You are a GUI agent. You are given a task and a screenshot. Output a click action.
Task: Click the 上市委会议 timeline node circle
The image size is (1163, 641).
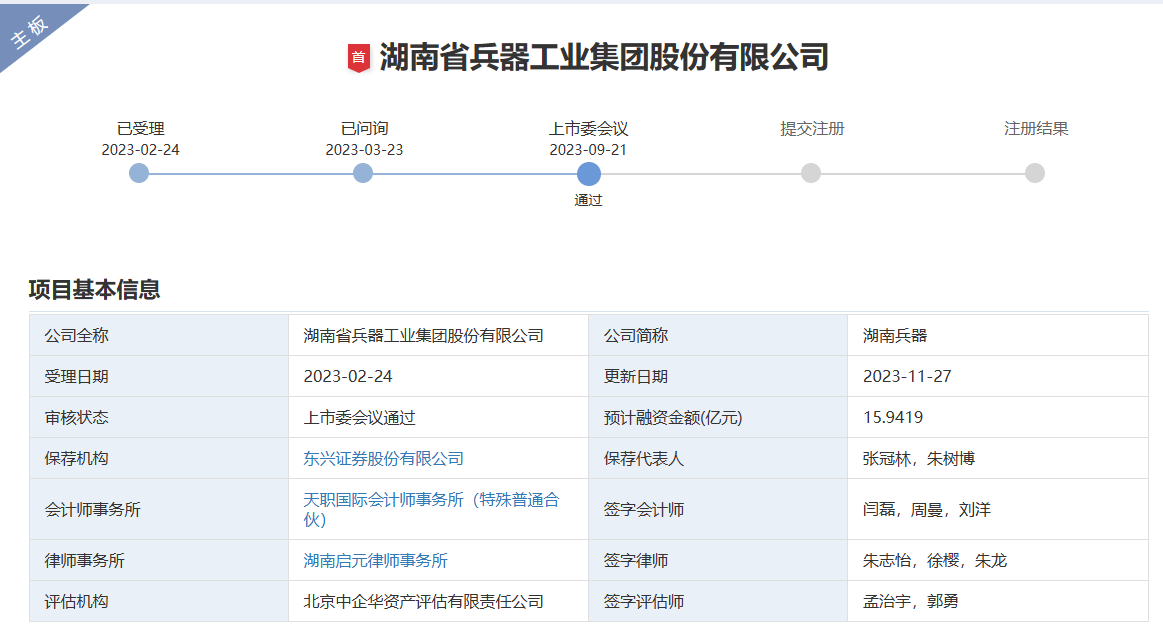[589, 173]
